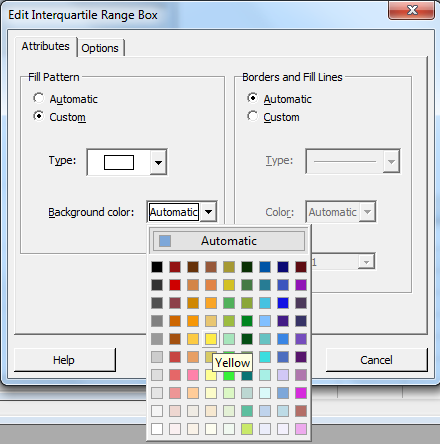The height and width of the screenshot is (444, 440).
Task: Select the white swatch in the palette
Action: click(157, 429)
